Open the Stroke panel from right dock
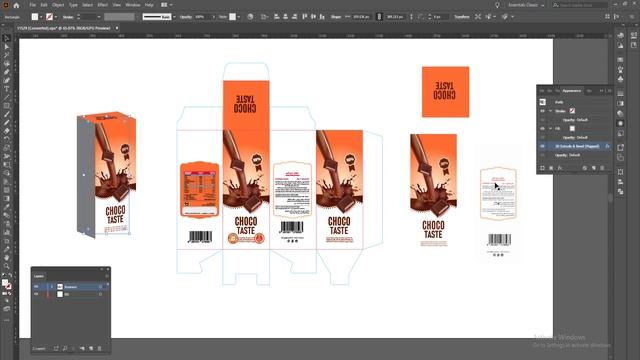This screenshot has width=640, height=360. point(620,93)
